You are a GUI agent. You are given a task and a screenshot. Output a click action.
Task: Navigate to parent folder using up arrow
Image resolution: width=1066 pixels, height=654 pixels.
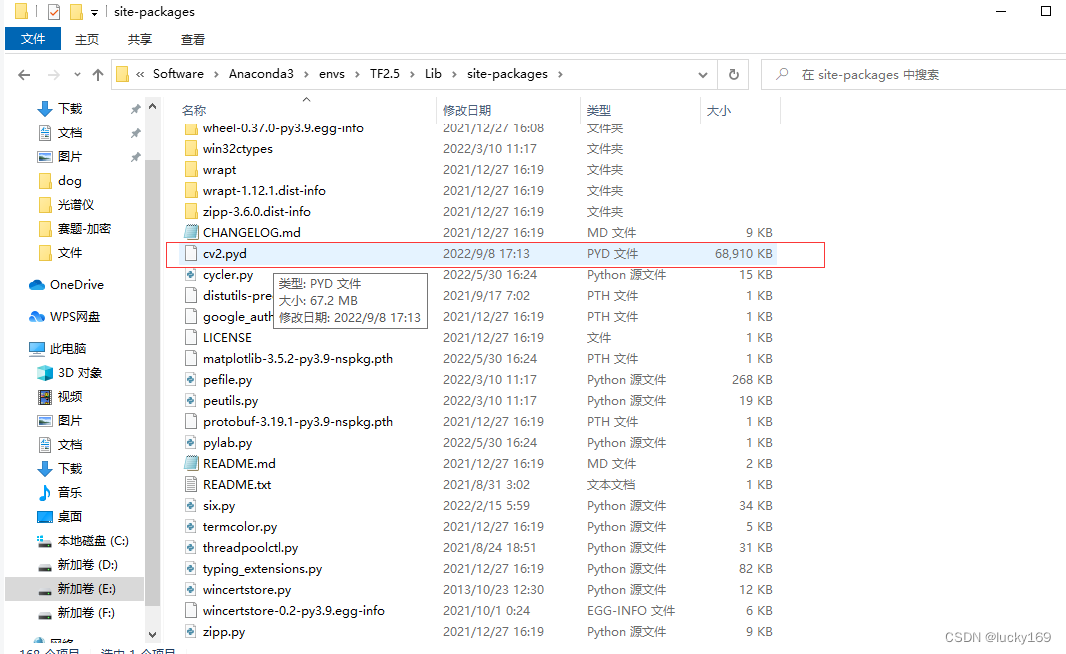pyautogui.click(x=97, y=73)
